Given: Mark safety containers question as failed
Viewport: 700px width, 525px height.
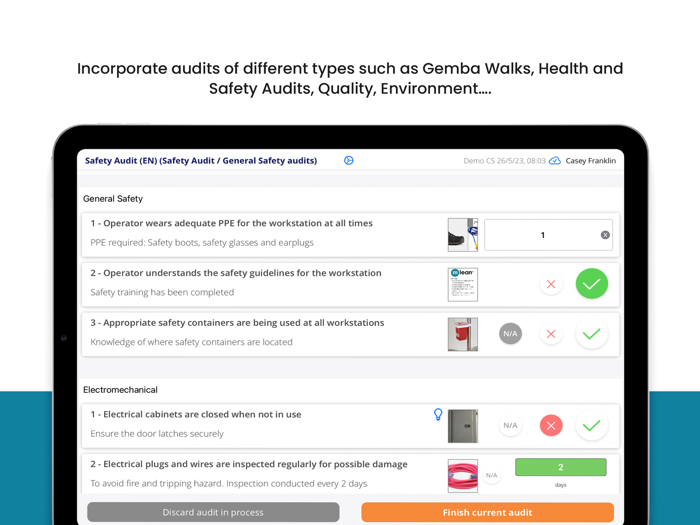Looking at the screenshot, I should (551, 333).
